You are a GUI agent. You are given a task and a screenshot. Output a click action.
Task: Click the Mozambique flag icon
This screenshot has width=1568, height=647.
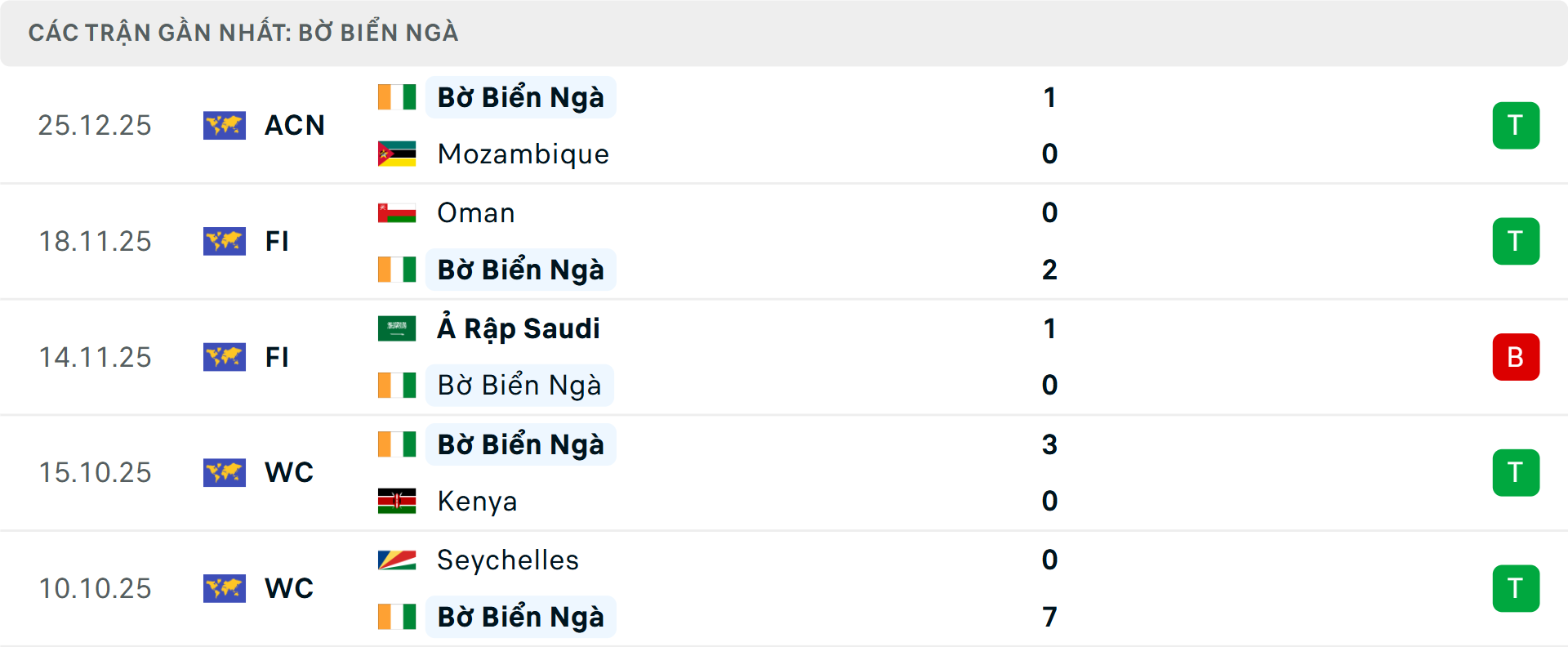397,154
